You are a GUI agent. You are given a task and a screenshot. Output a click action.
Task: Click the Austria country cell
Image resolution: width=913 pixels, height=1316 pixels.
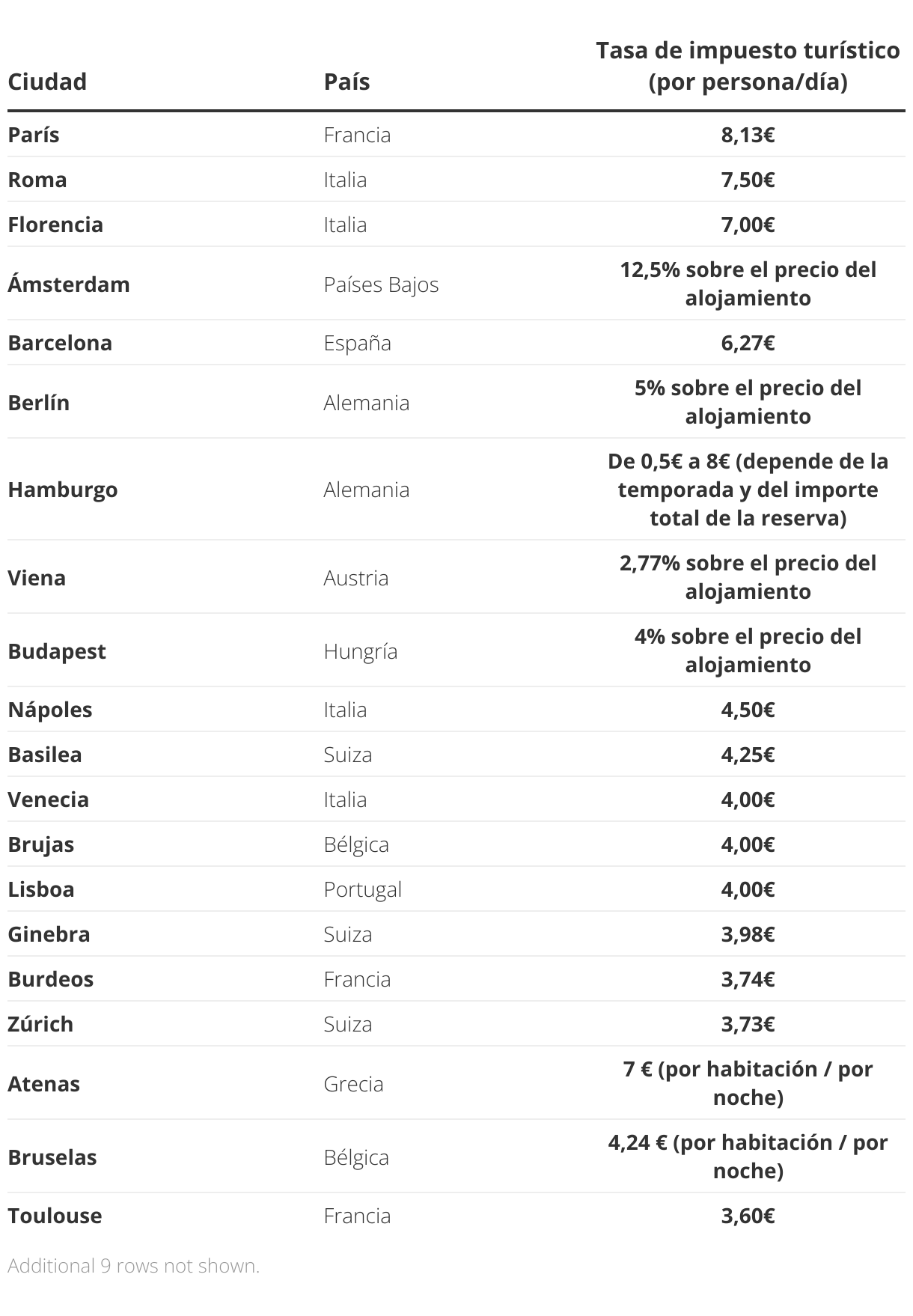click(355, 578)
